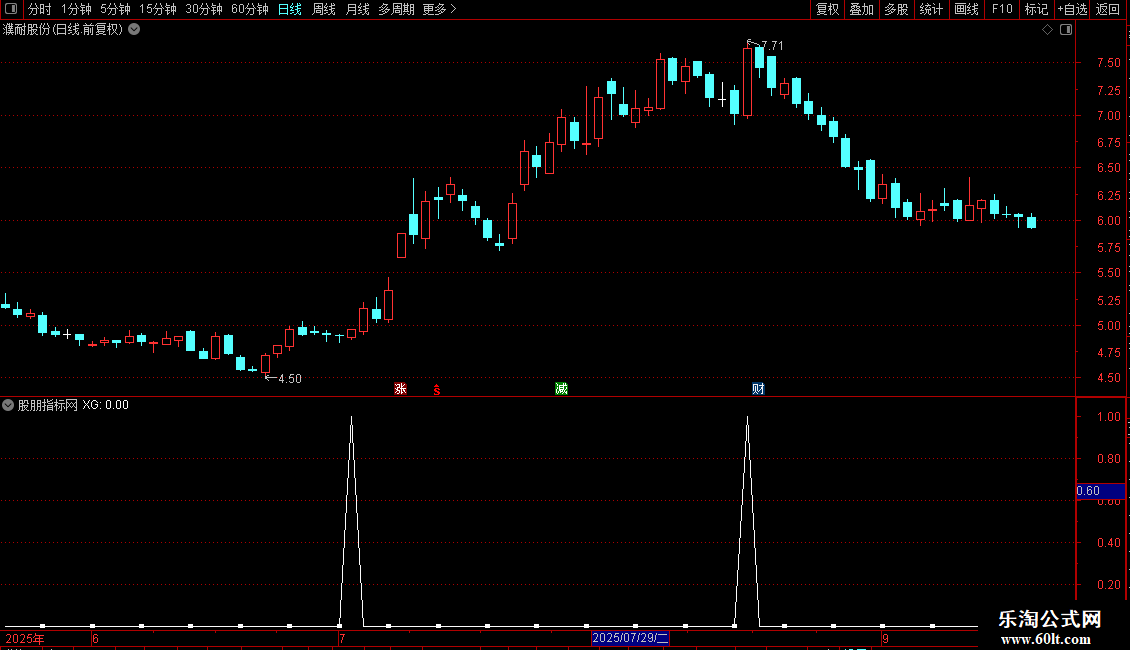Click the 2025年 label on time axis
Viewport: 1130px width, 650px height.
(25, 638)
